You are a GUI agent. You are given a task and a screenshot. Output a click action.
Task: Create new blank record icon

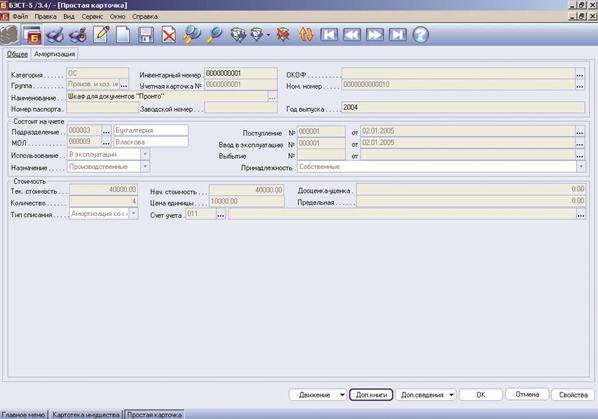pyautogui.click(x=123, y=35)
